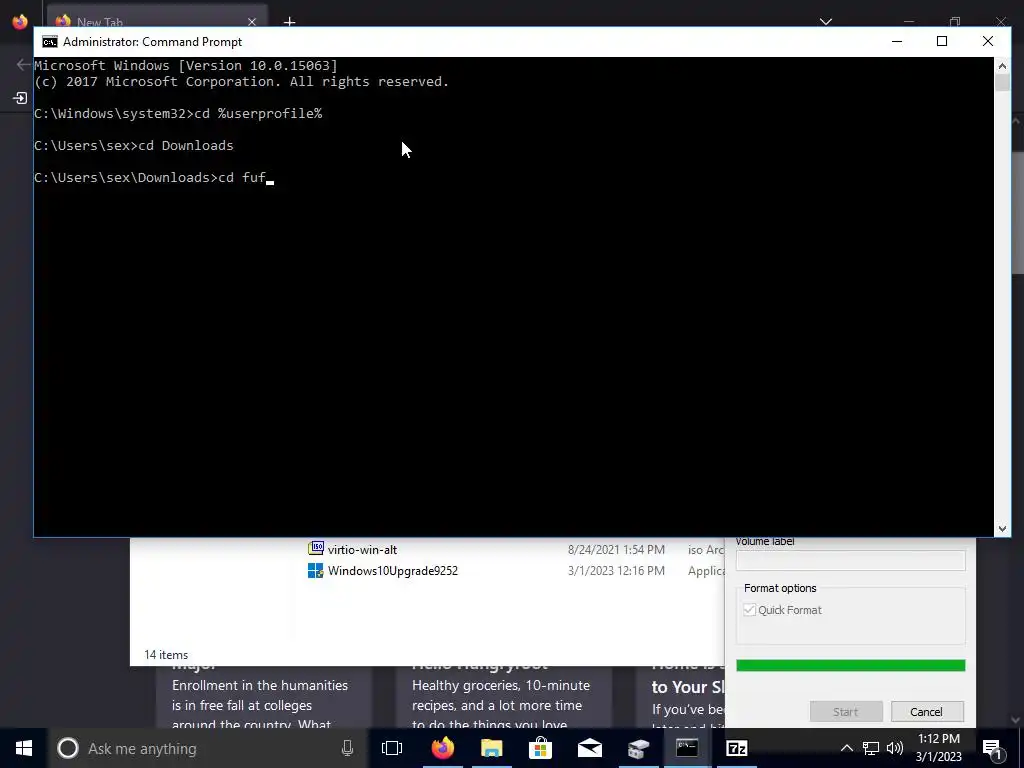Click the Volume label input field

tap(850, 560)
